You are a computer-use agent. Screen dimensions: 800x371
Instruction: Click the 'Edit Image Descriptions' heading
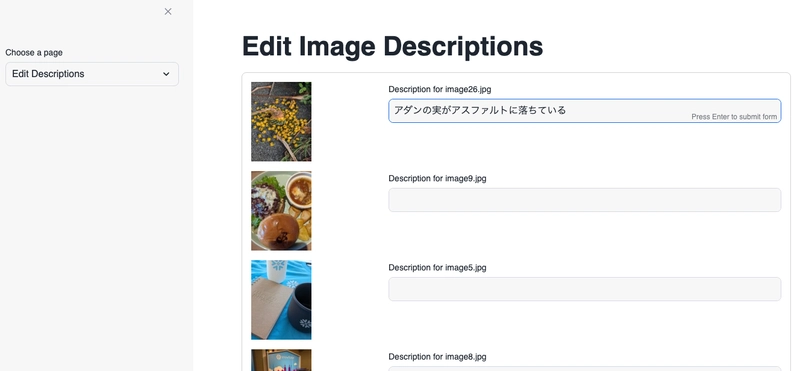[392, 46]
